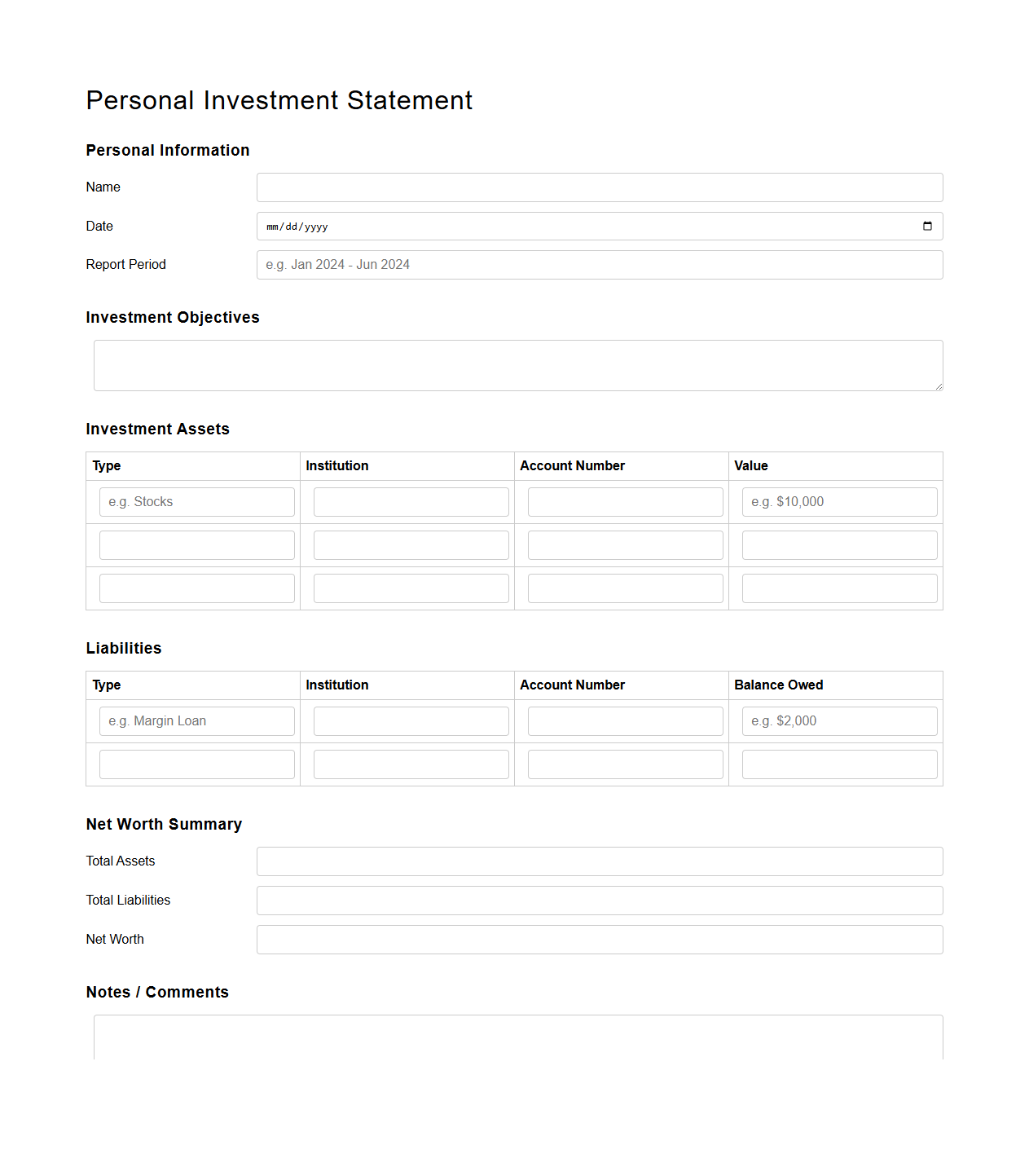
Task: Open the date picker calendar icon
Action: (928, 226)
